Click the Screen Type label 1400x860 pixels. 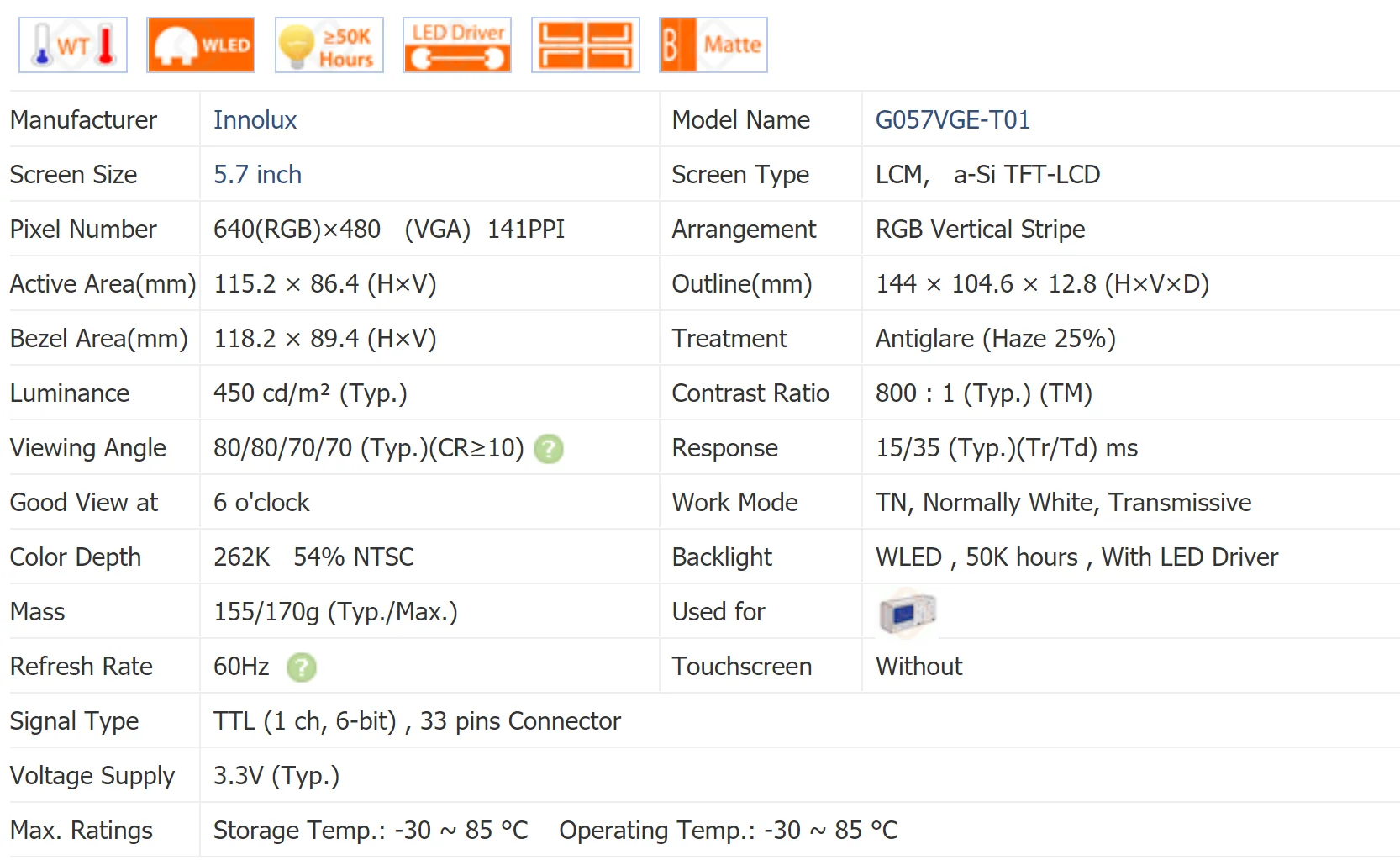click(740, 175)
